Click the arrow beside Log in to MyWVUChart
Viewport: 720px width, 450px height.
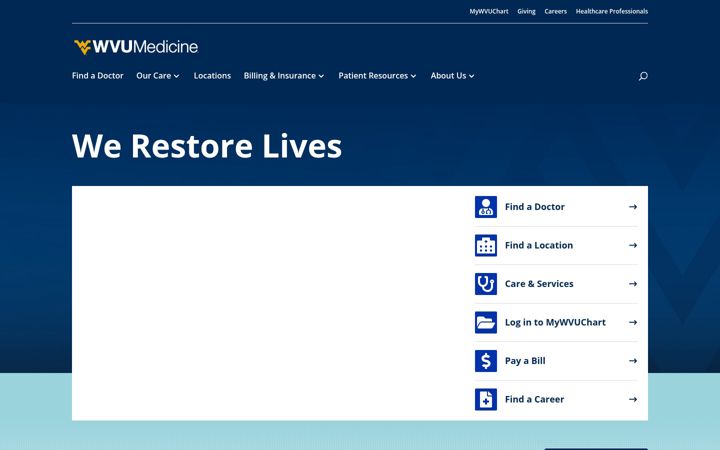[633, 322]
